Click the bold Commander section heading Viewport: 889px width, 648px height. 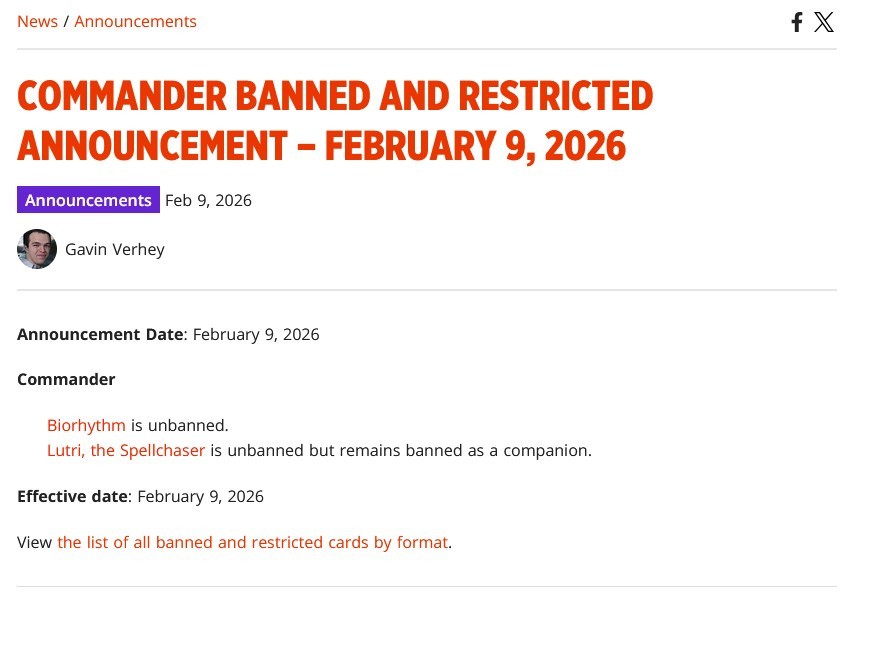[66, 379]
